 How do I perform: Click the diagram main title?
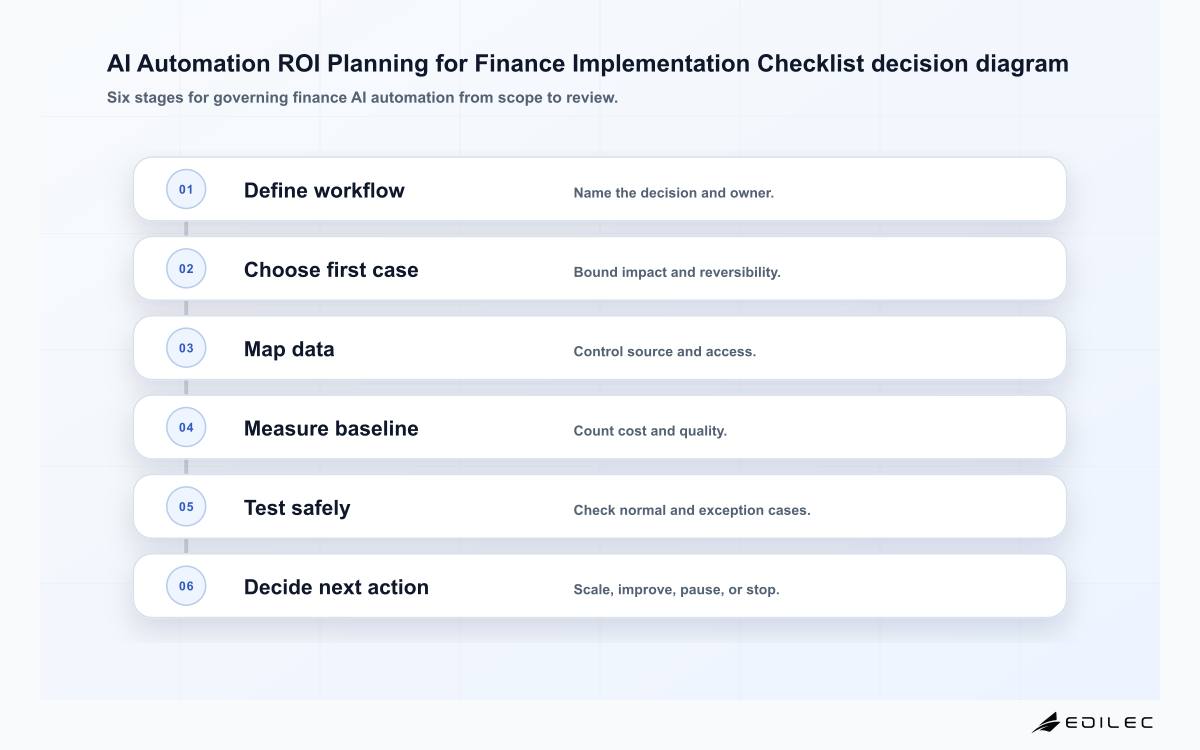[x=588, y=63]
